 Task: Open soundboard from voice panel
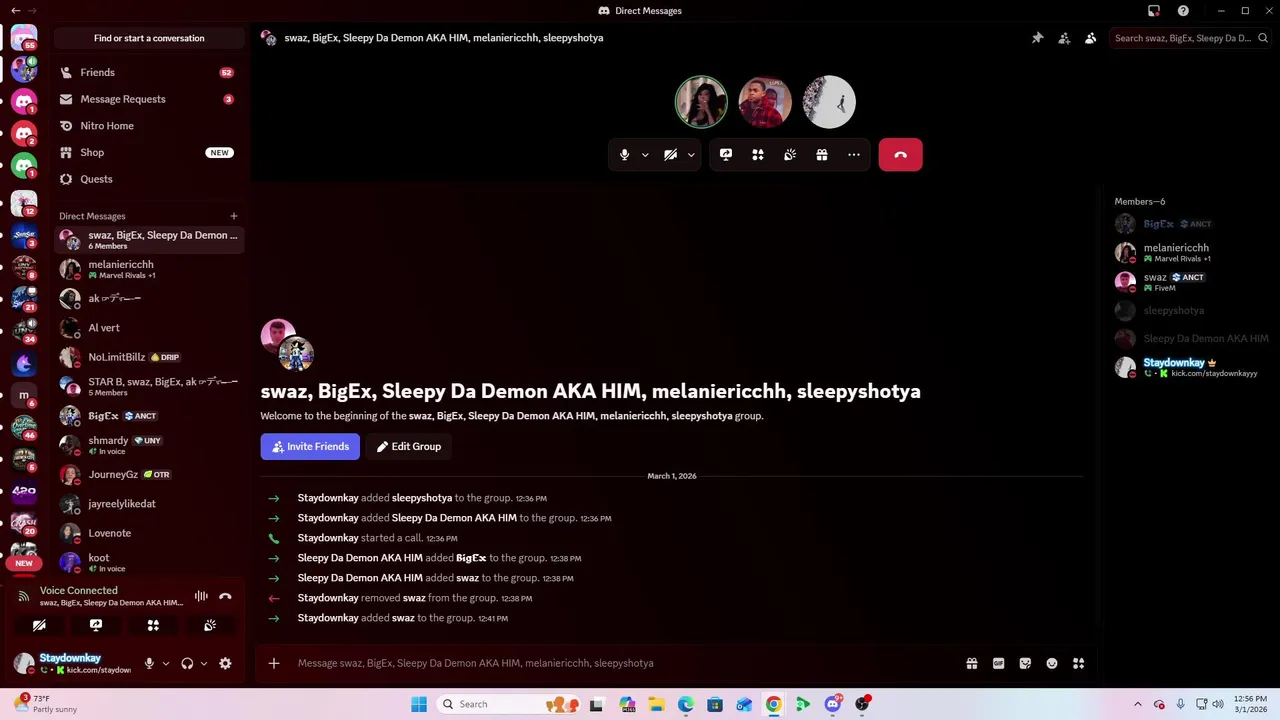coord(210,625)
